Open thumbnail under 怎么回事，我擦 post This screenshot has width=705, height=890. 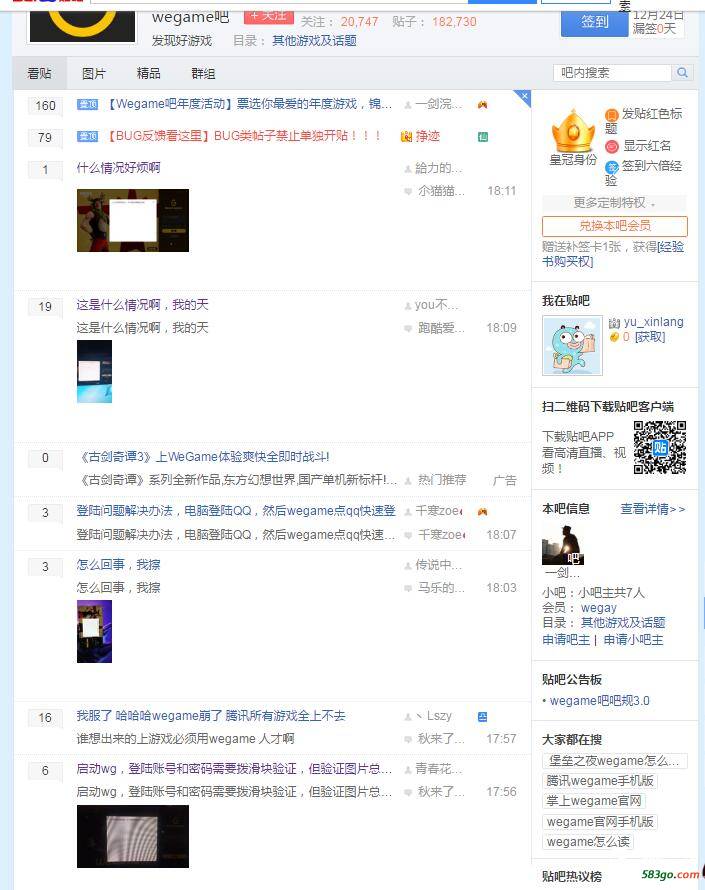pos(94,631)
